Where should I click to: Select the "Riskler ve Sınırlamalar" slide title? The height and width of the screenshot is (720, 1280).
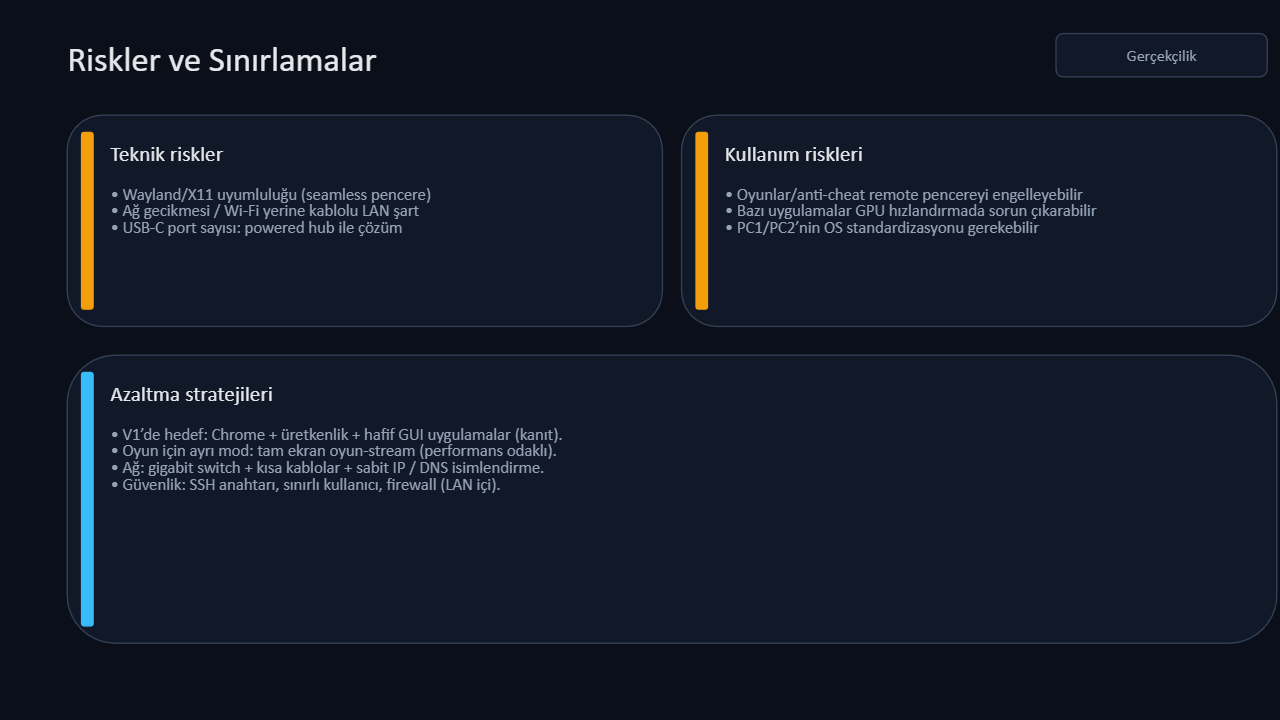[222, 60]
